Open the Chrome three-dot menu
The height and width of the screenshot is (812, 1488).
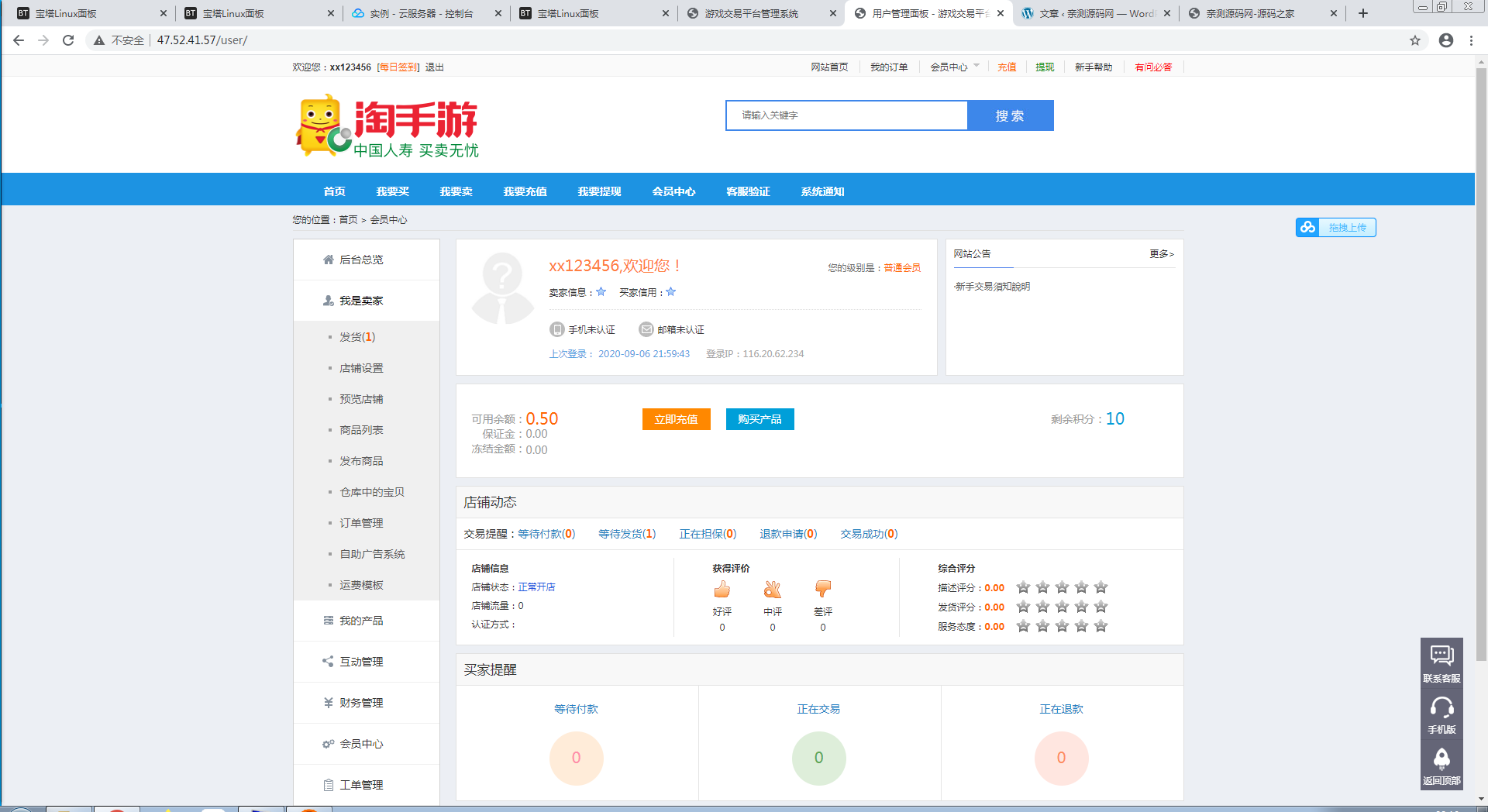pos(1471,40)
